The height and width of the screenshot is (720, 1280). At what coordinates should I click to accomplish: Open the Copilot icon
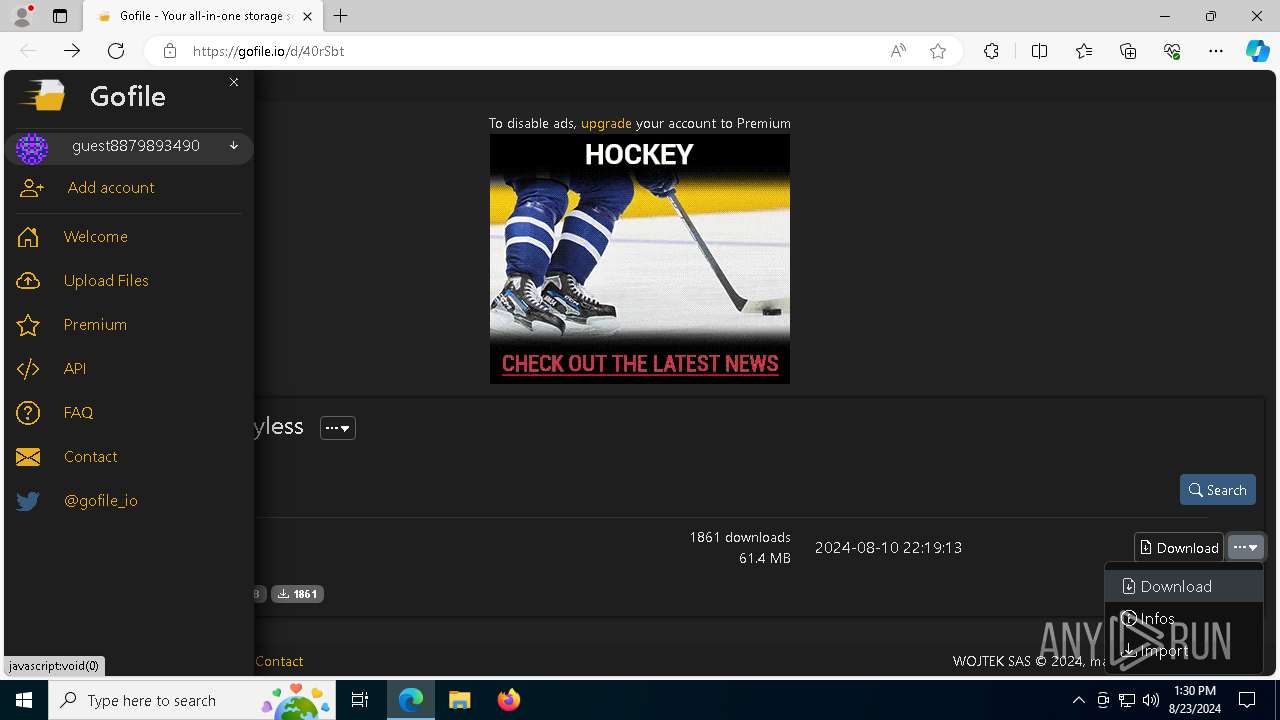[x=1258, y=51]
